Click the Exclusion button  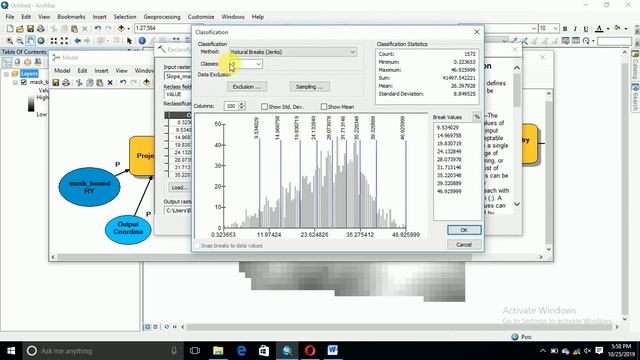pos(247,87)
